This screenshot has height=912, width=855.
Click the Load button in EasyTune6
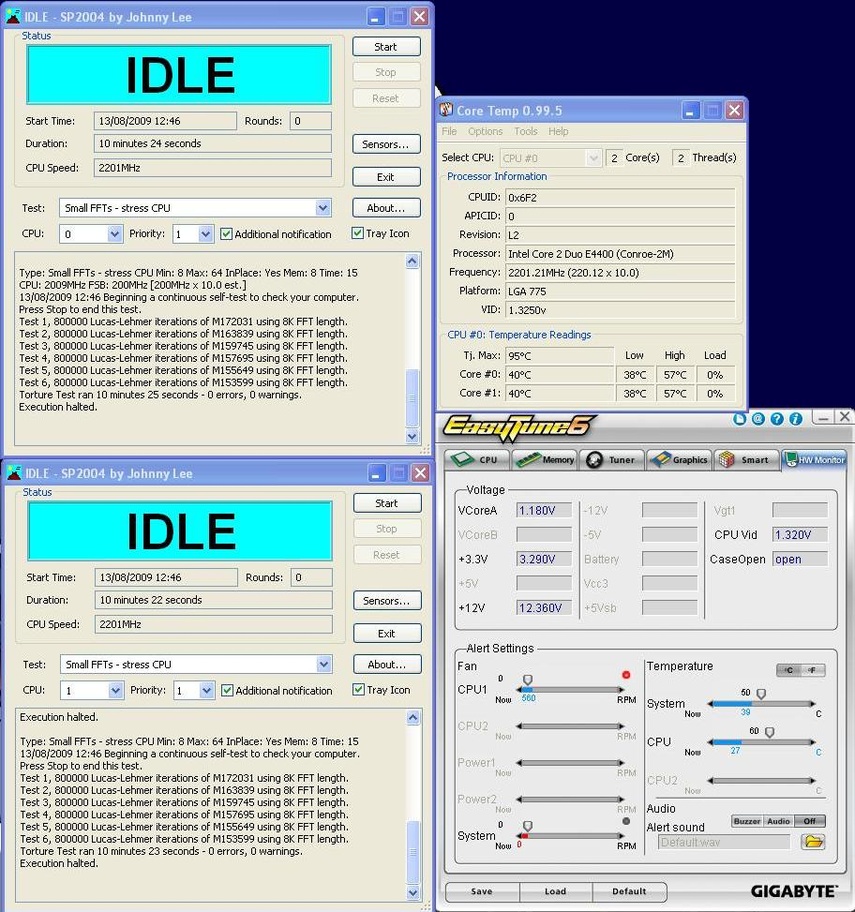click(555, 891)
